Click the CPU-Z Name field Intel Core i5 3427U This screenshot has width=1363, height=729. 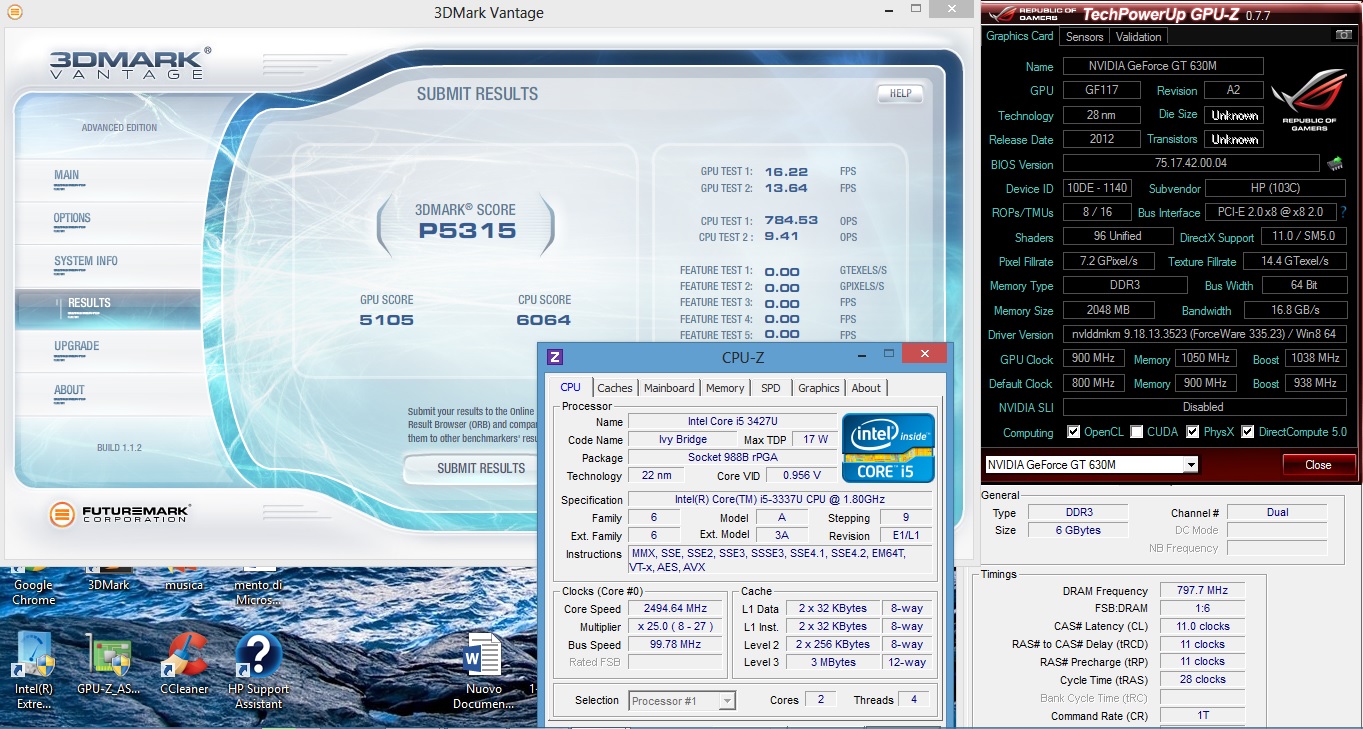pos(732,422)
